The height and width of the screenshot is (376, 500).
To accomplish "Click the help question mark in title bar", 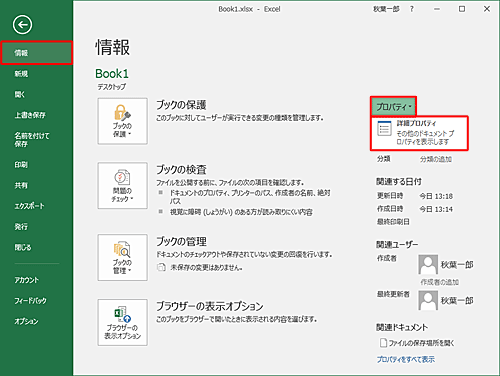I will (412, 9).
